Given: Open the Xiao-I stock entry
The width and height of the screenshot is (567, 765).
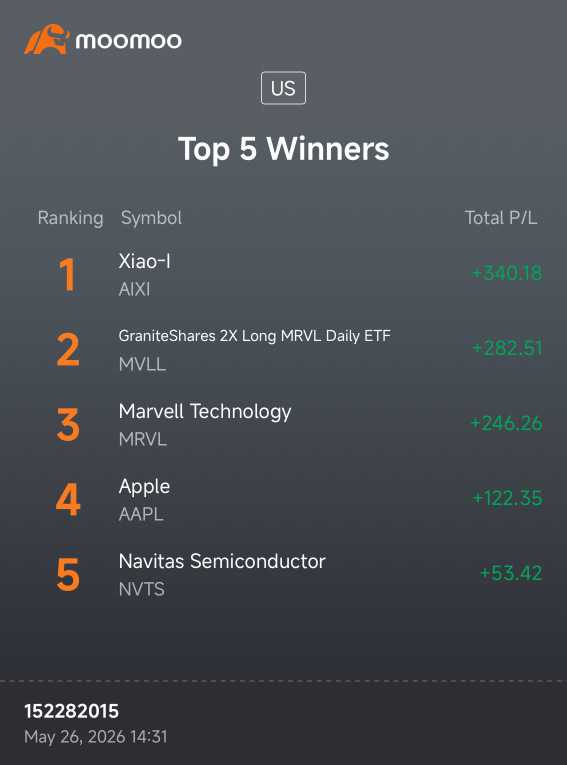Looking at the screenshot, I should click(144, 262).
